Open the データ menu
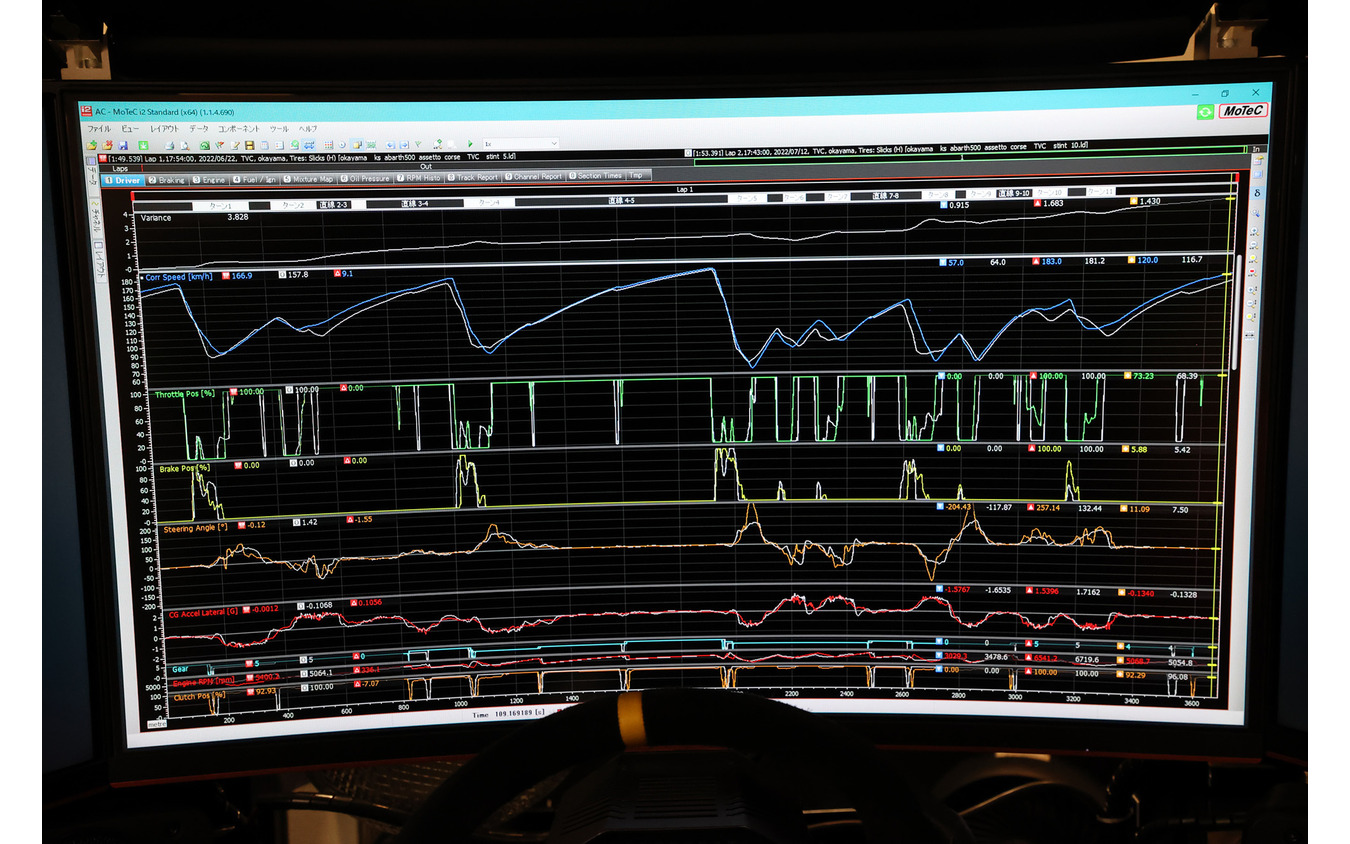This screenshot has width=1350, height=844. 199,129
